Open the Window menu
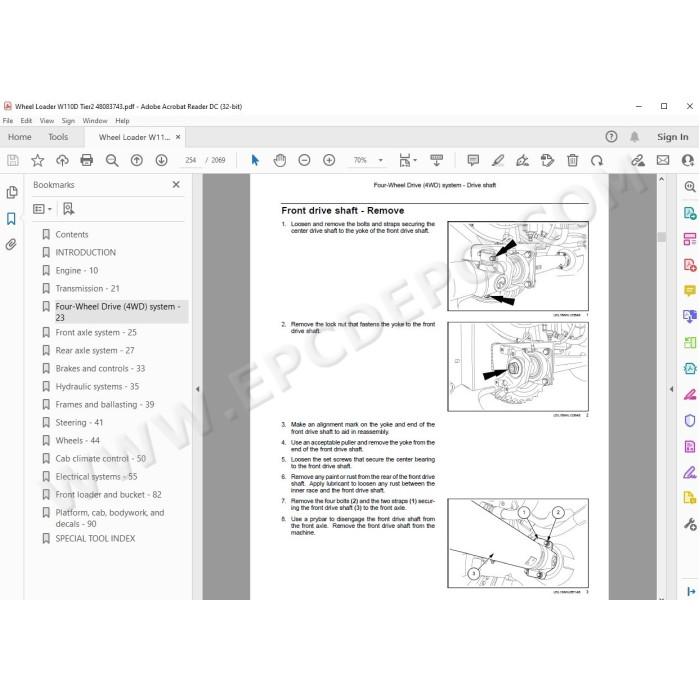Screen dimensions: 700x700 (95, 121)
